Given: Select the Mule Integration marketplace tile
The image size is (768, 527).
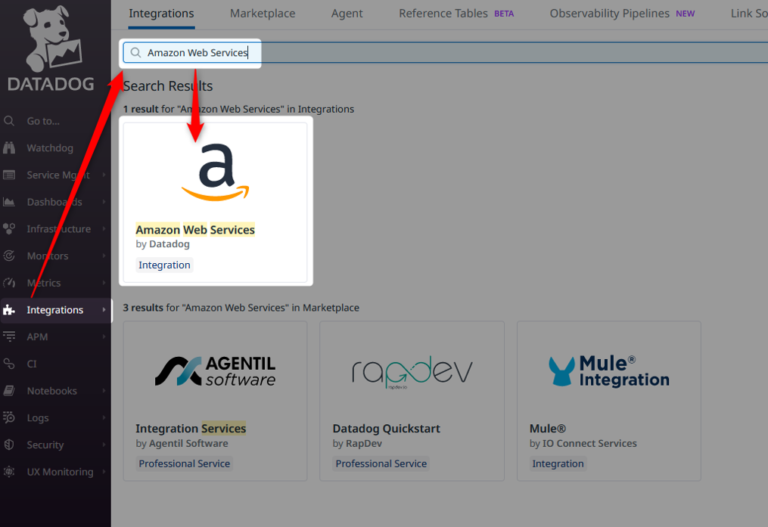Looking at the screenshot, I should click(608, 400).
